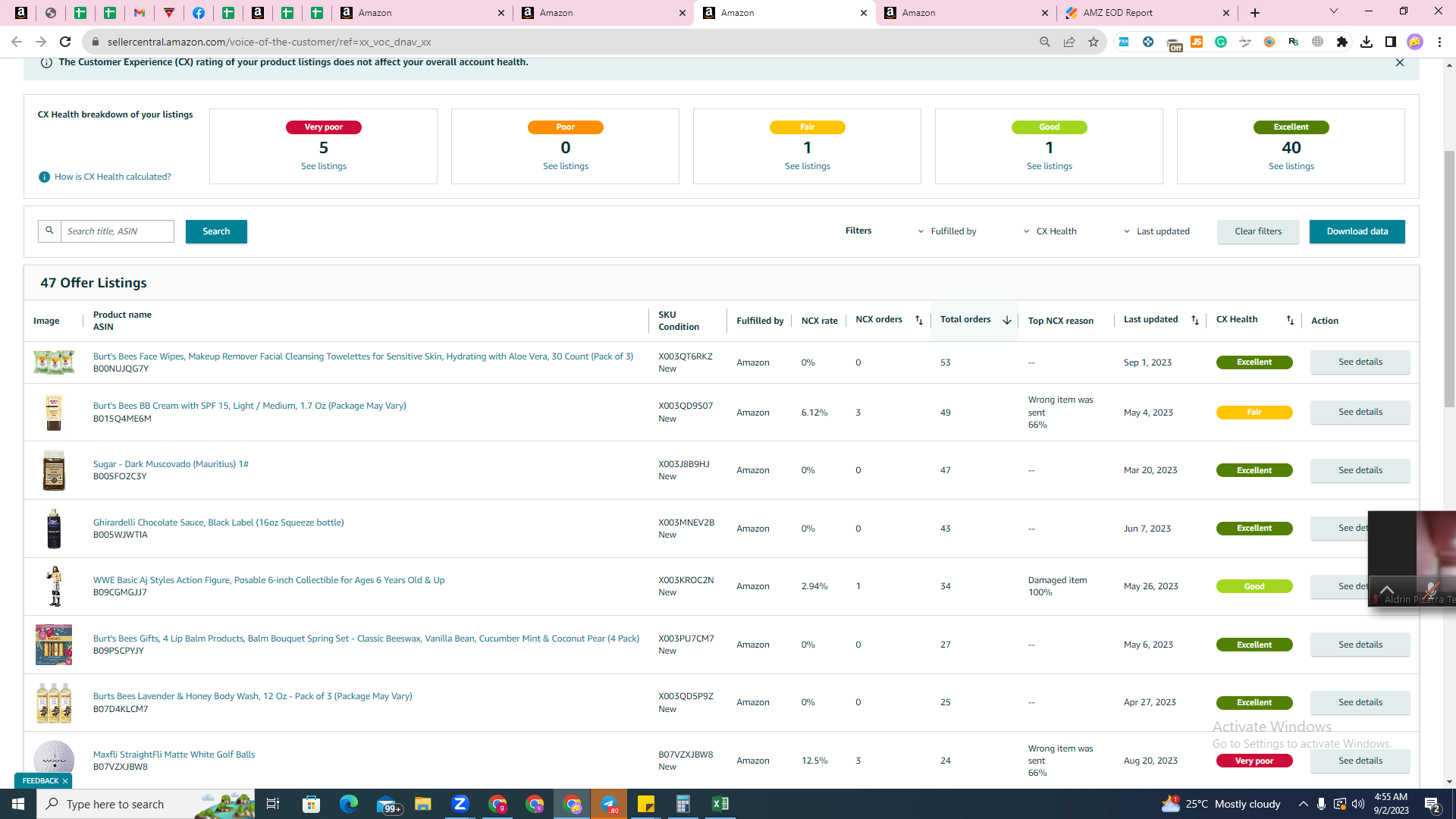The width and height of the screenshot is (1456, 819).
Task: Open the browser tab search chevron
Action: pos(1334,11)
